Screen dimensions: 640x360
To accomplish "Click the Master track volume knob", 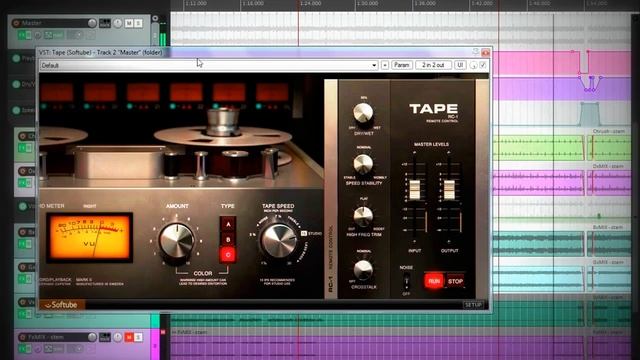I will pos(92,23).
